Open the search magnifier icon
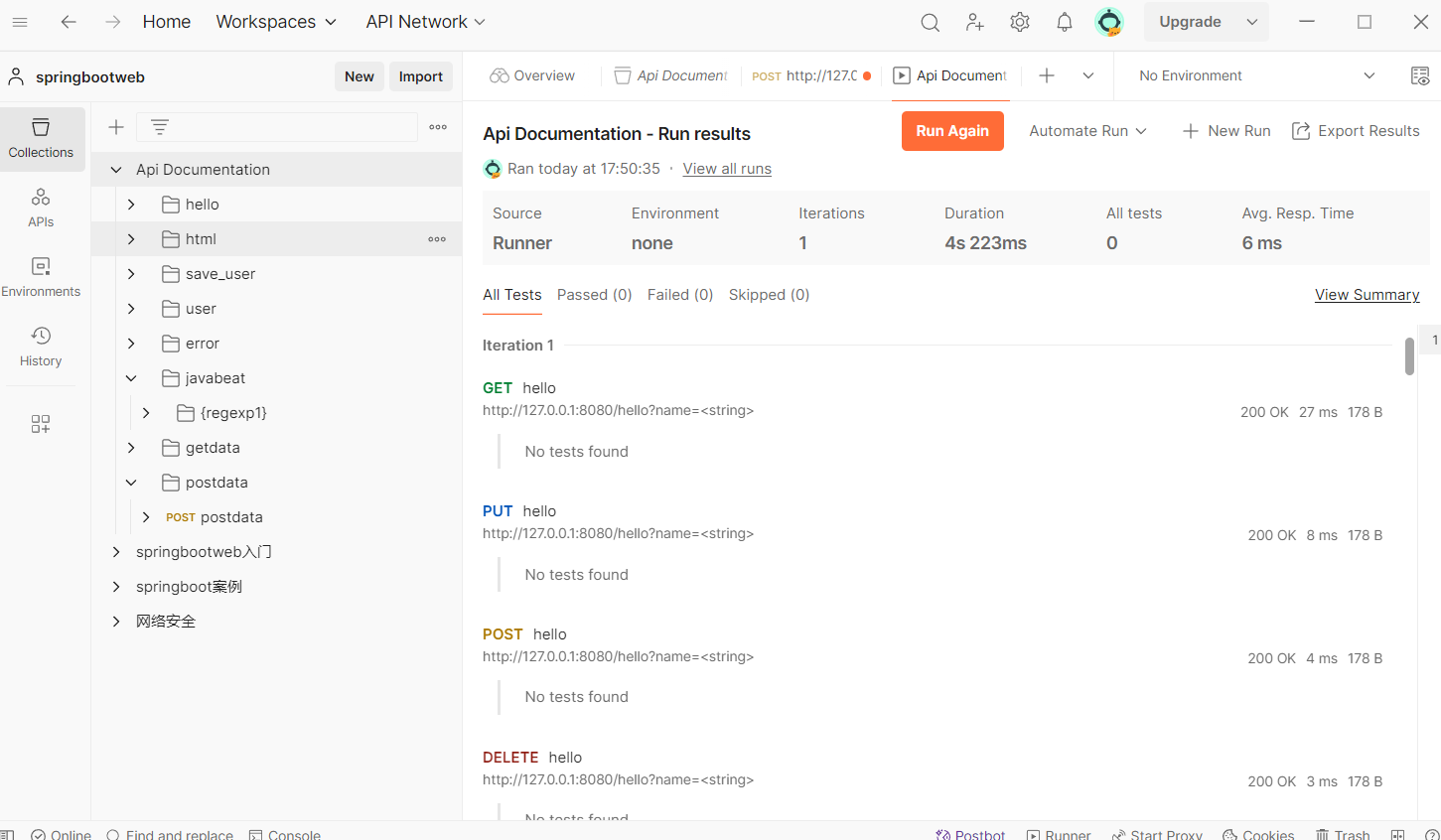 click(930, 22)
